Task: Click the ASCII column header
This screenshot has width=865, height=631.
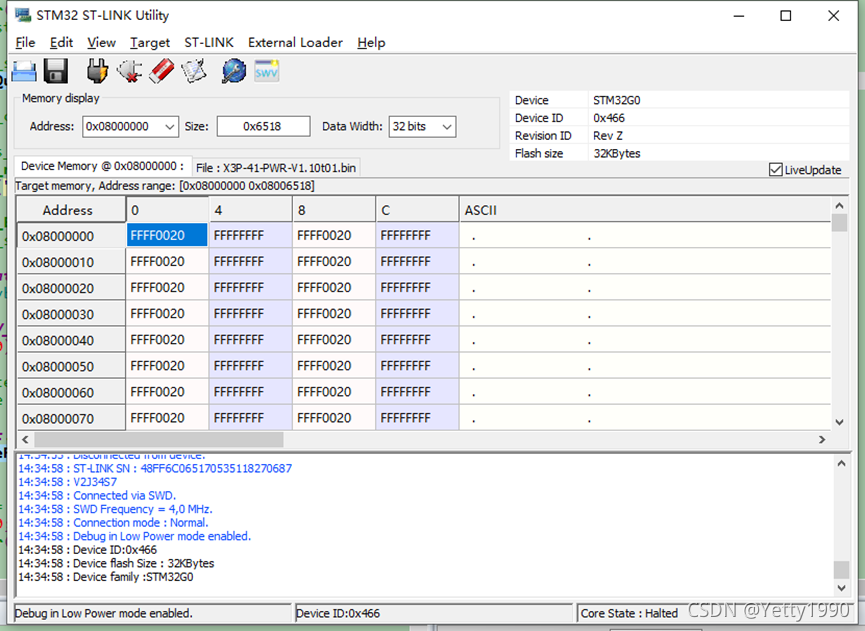Action: (x=644, y=210)
